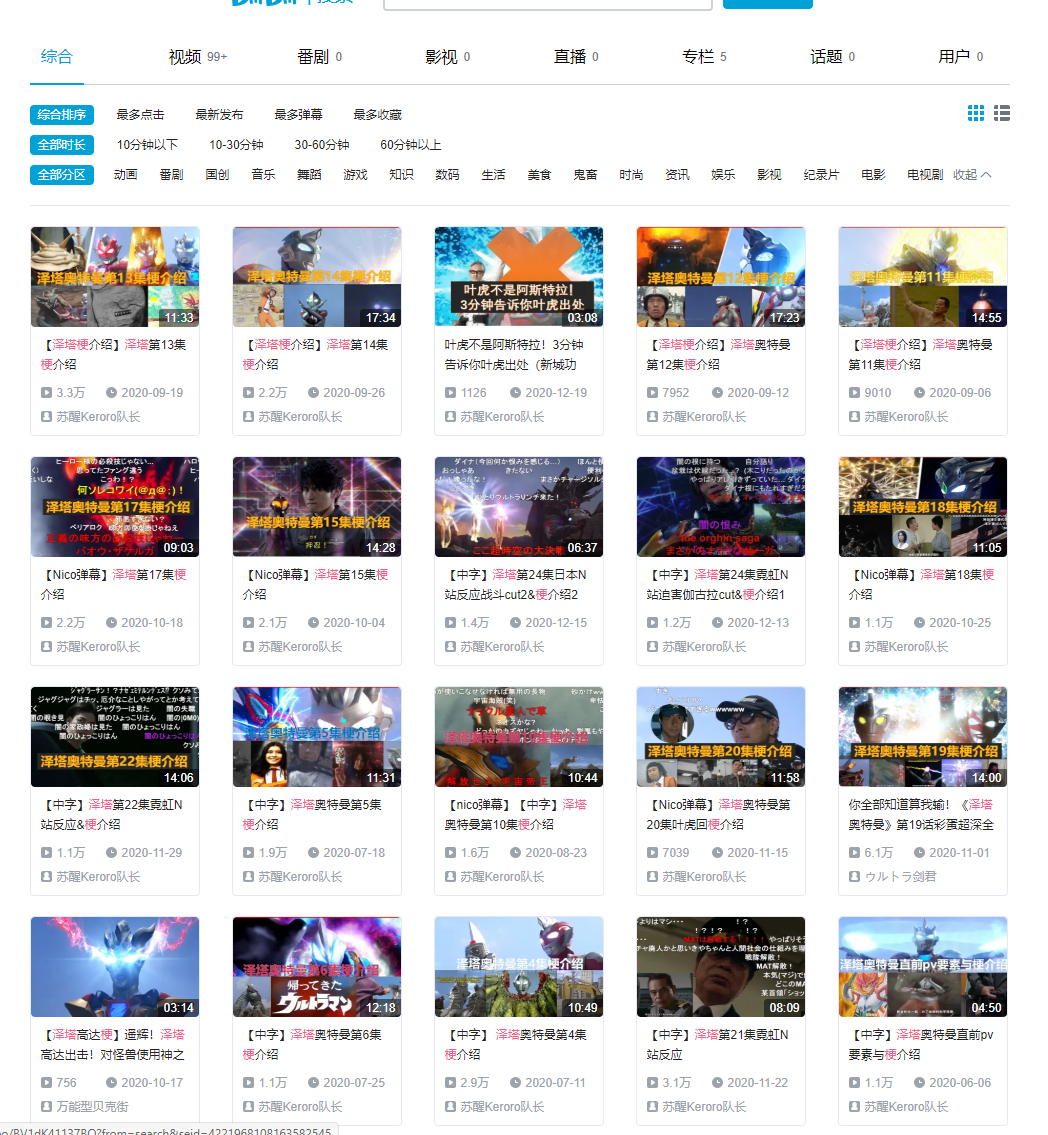Sort results by 最多点击
Image resolution: width=1048 pixels, height=1135 pixels.
pos(140,114)
